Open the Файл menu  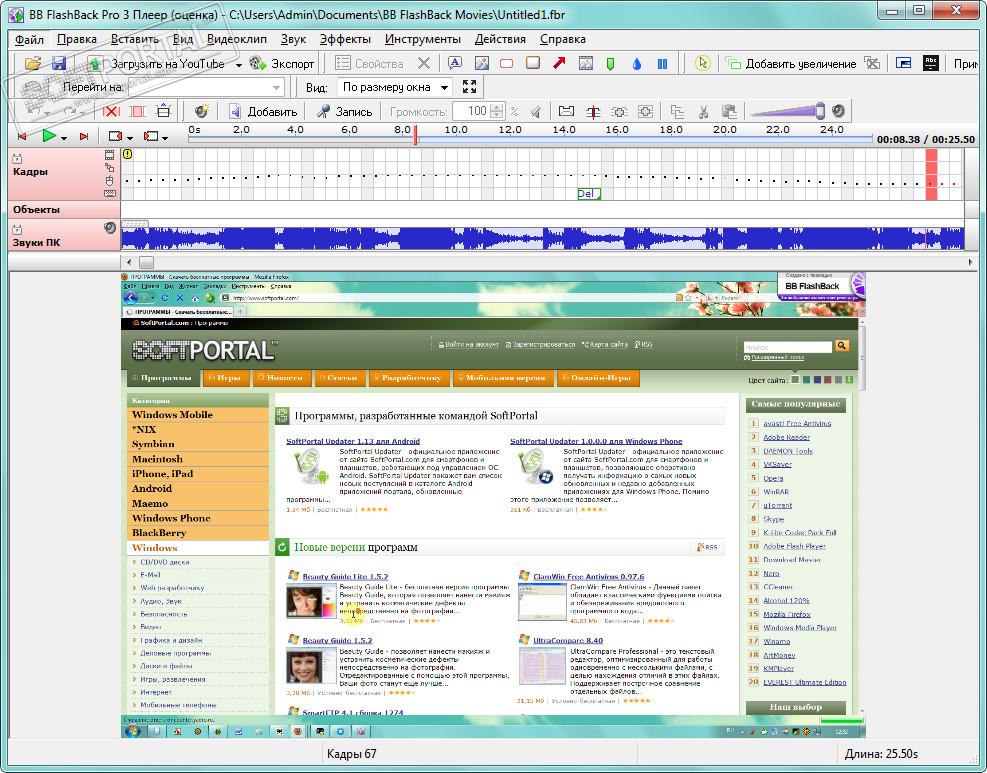(30, 39)
